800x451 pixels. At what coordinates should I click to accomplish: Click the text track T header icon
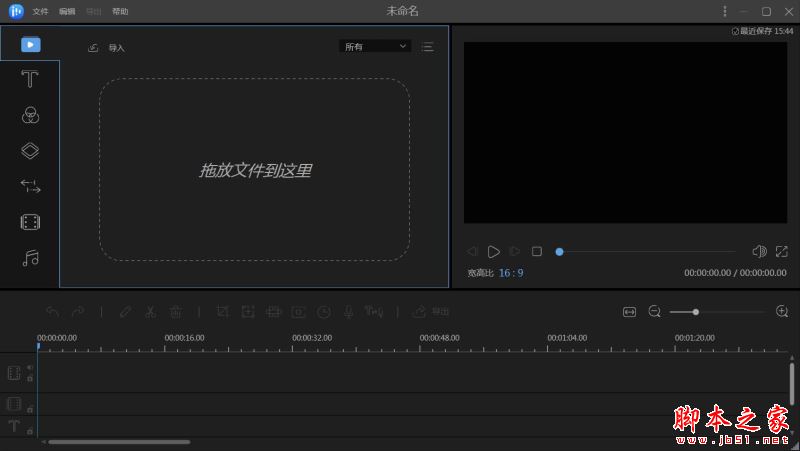(14, 425)
